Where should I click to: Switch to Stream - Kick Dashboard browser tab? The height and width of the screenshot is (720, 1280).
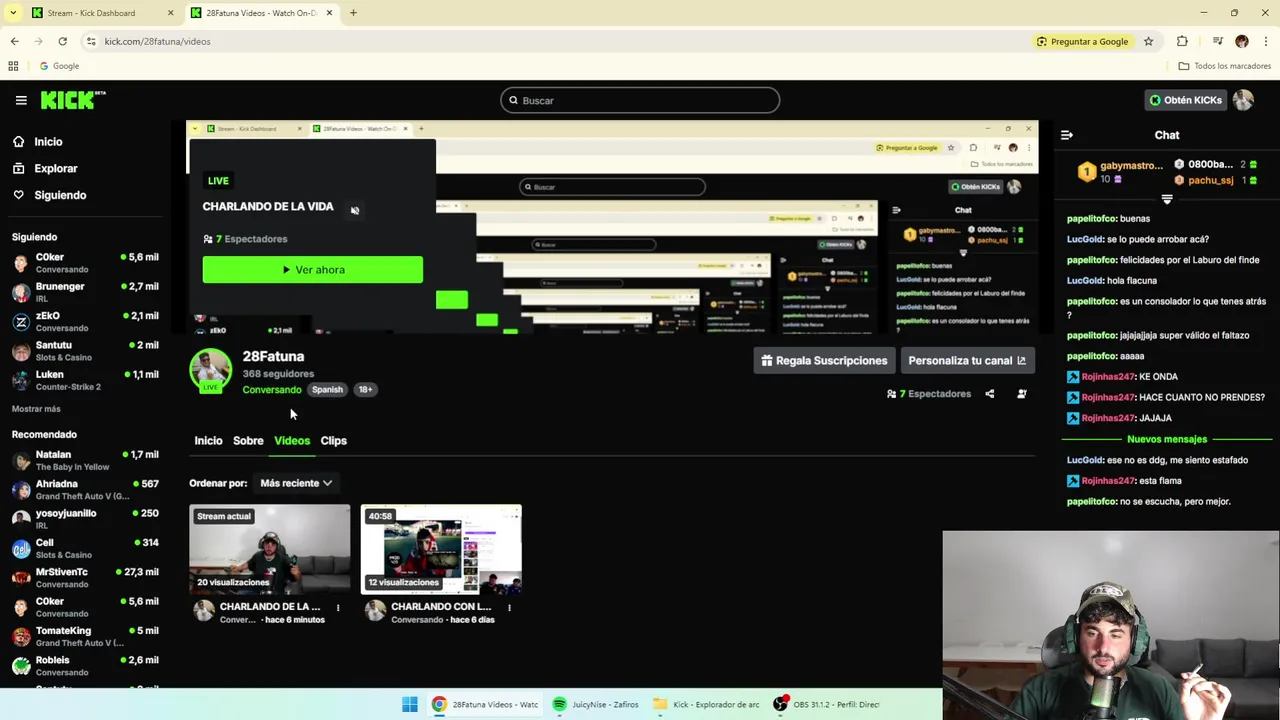pos(102,13)
